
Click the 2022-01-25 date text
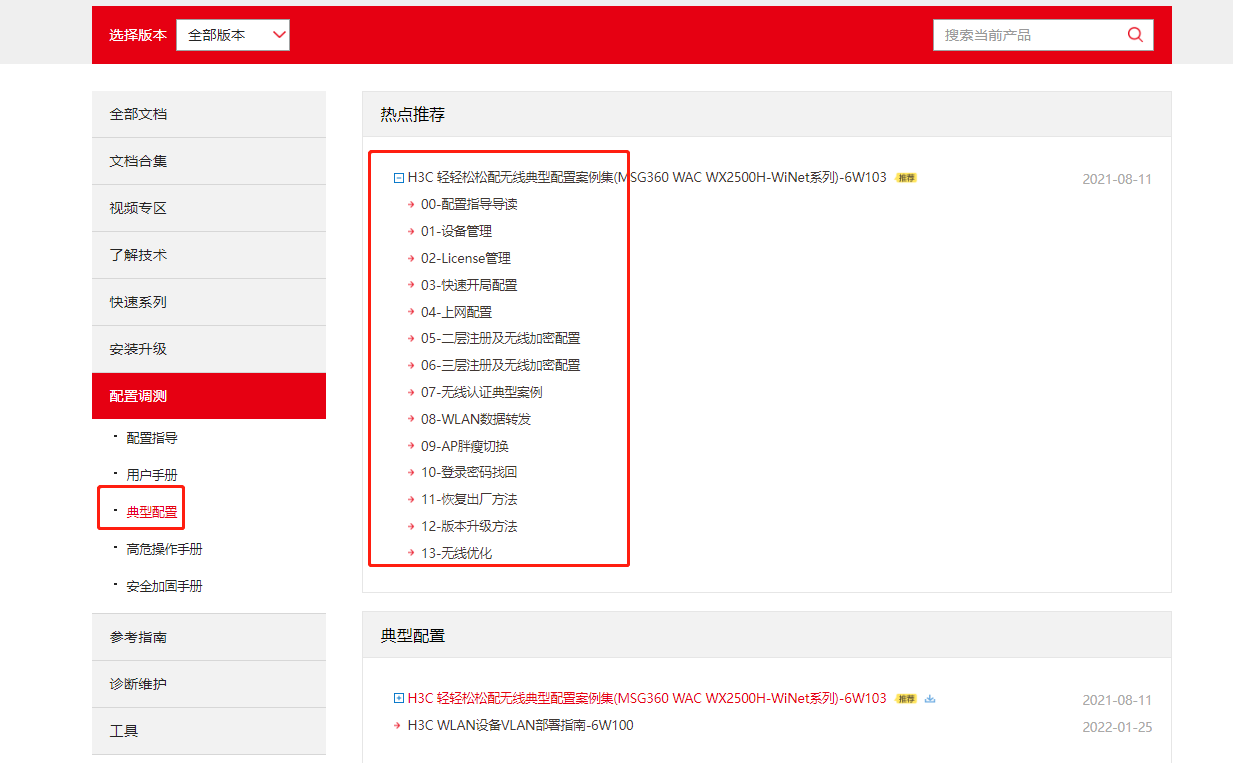point(1117,727)
